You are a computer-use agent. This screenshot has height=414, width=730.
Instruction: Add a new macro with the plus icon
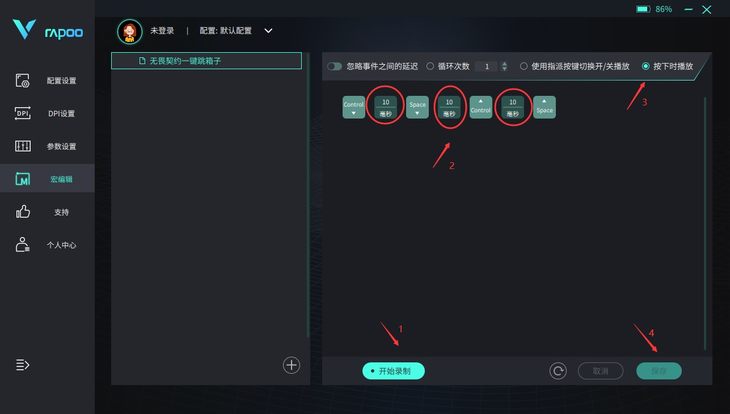click(291, 365)
